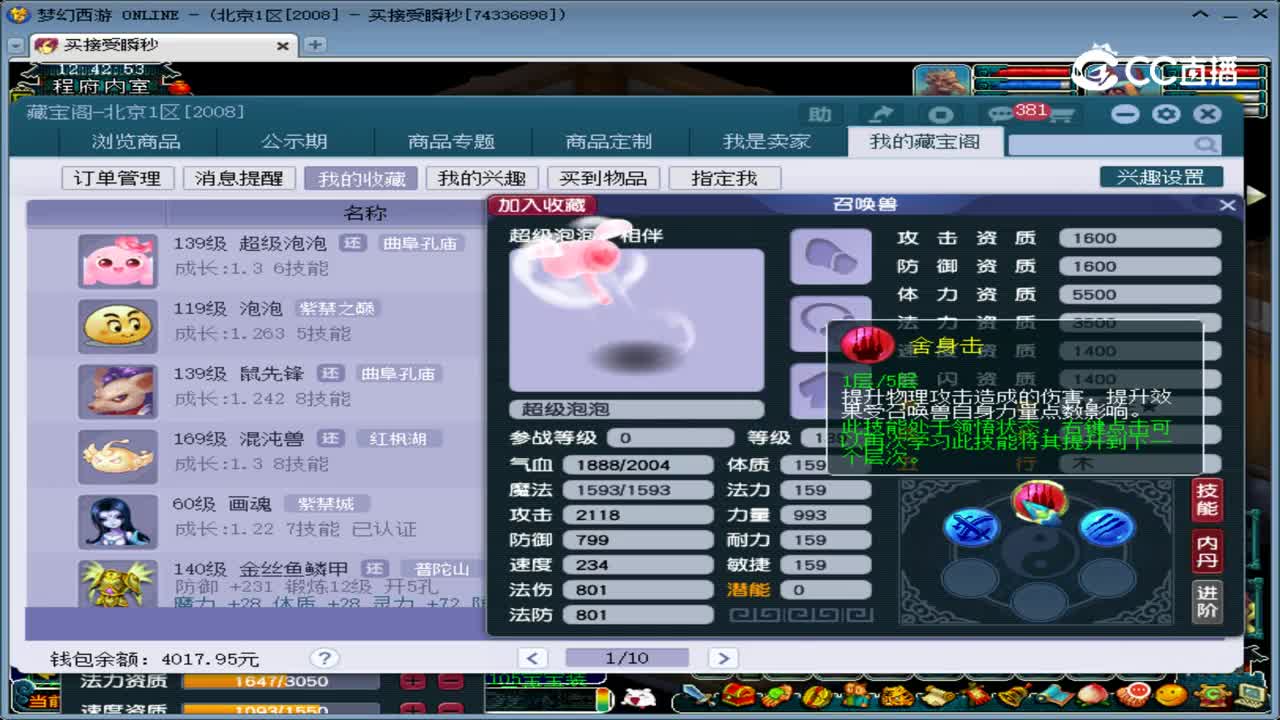Select 我的藏宝阁 tab
This screenshot has height=720, width=1280.
coord(924,141)
